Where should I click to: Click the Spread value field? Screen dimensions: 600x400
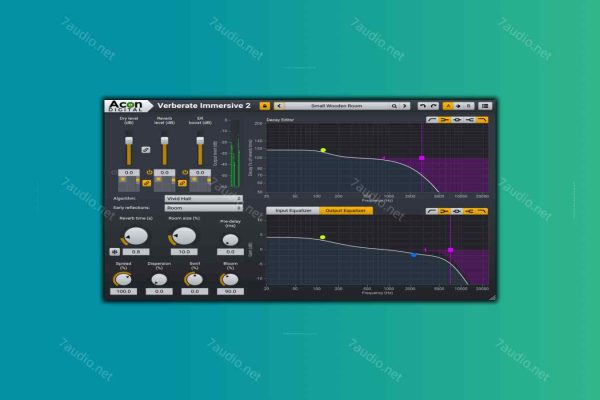124,291
